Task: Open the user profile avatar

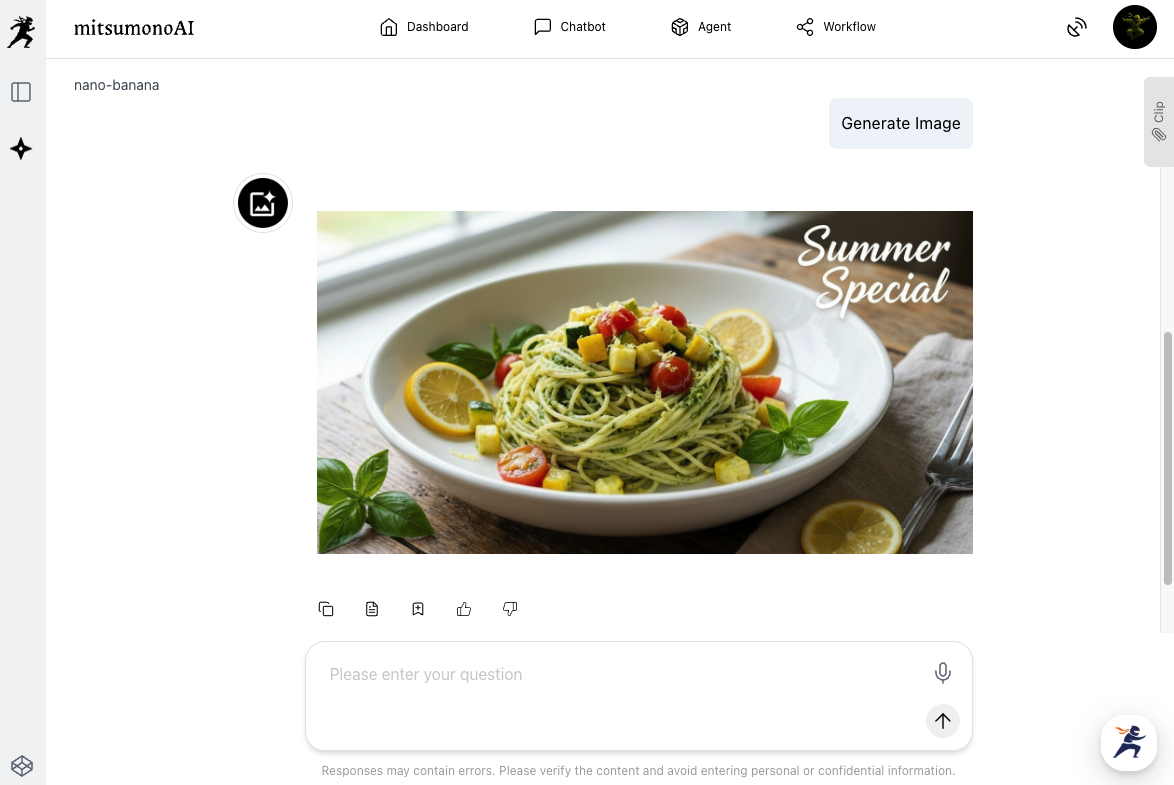Action: coord(1134,27)
